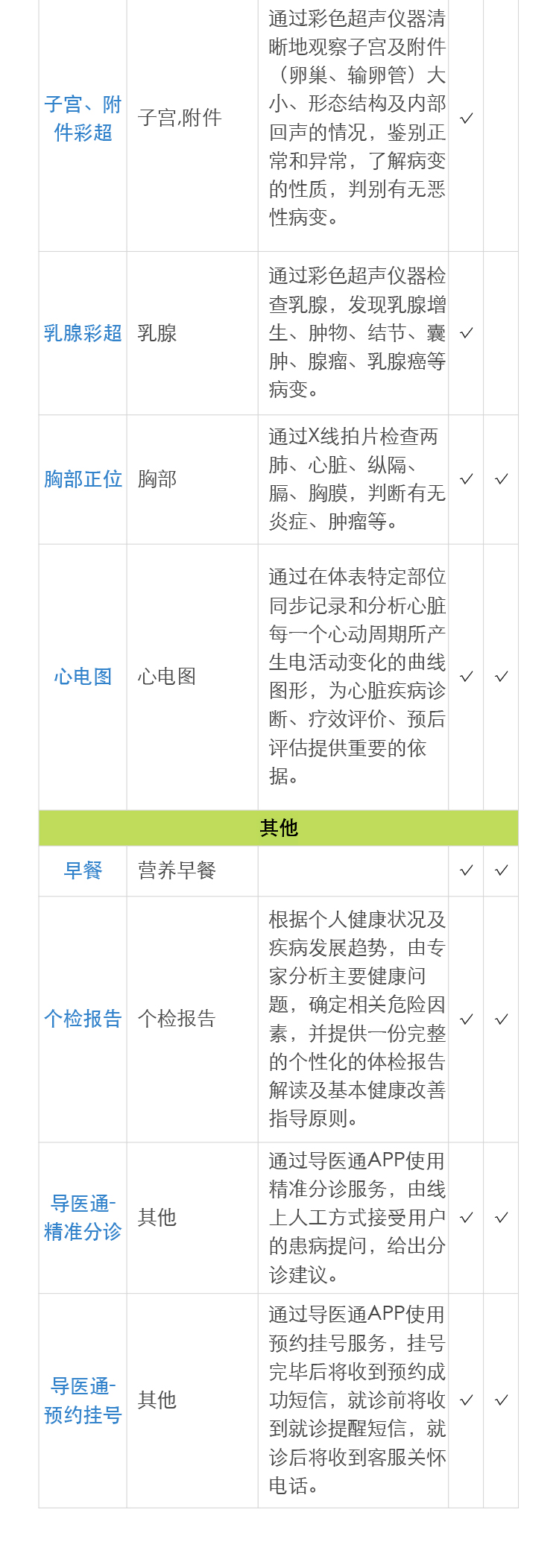Image resolution: width=559 pixels, height=1568 pixels.
Task: Select the 营养早餐 cell
Action: [177, 870]
